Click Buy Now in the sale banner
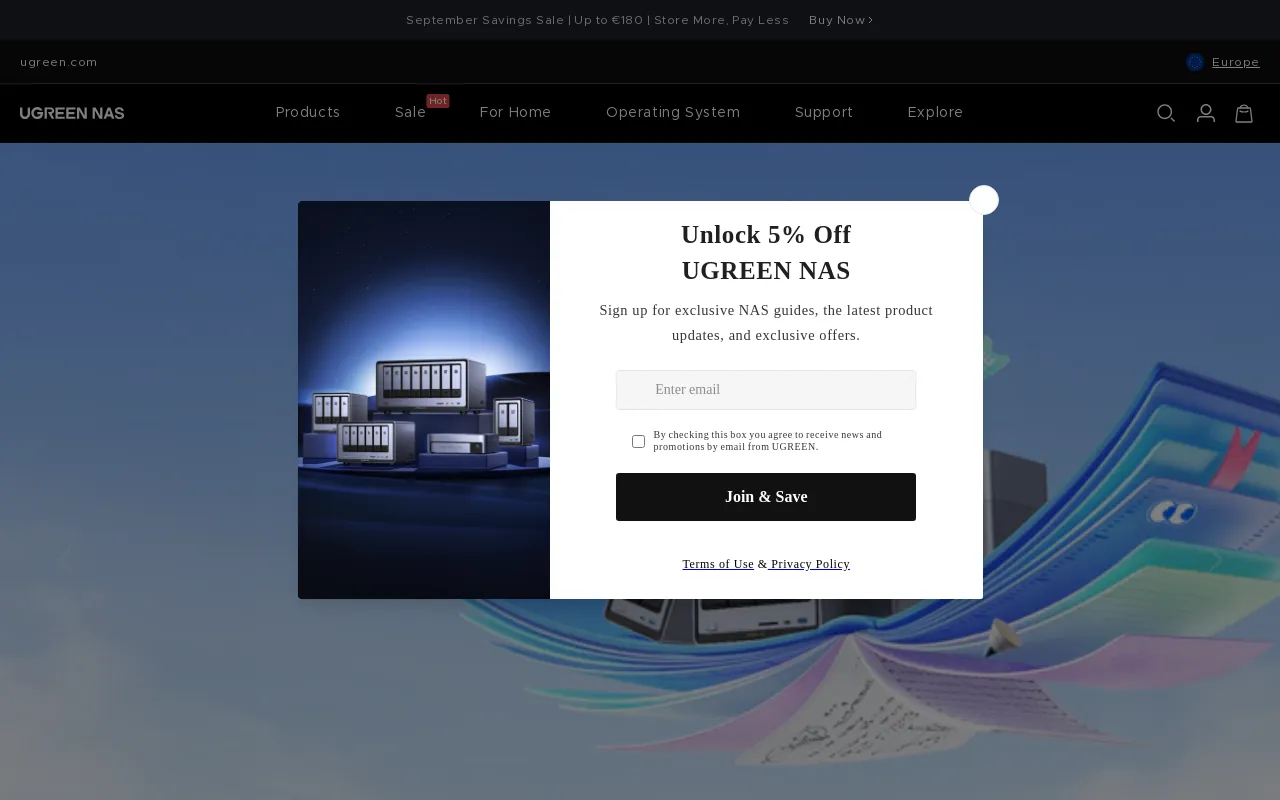 (x=840, y=20)
